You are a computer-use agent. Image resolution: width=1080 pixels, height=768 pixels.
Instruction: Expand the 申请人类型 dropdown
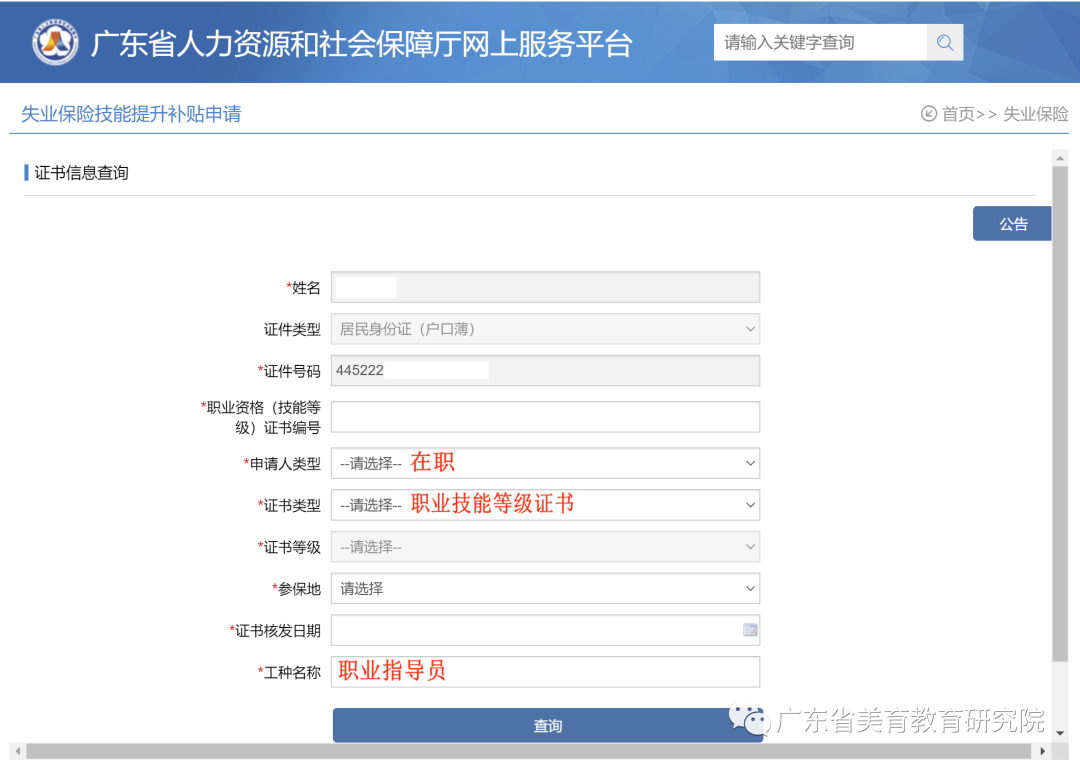[545, 463]
